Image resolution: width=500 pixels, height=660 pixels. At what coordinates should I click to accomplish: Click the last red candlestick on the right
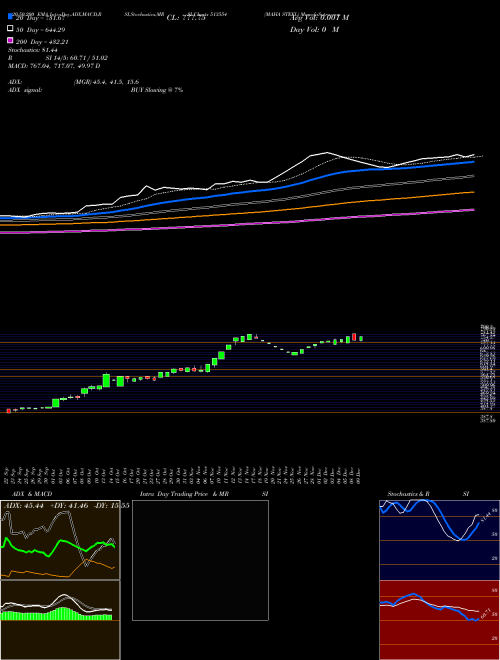tap(354, 337)
